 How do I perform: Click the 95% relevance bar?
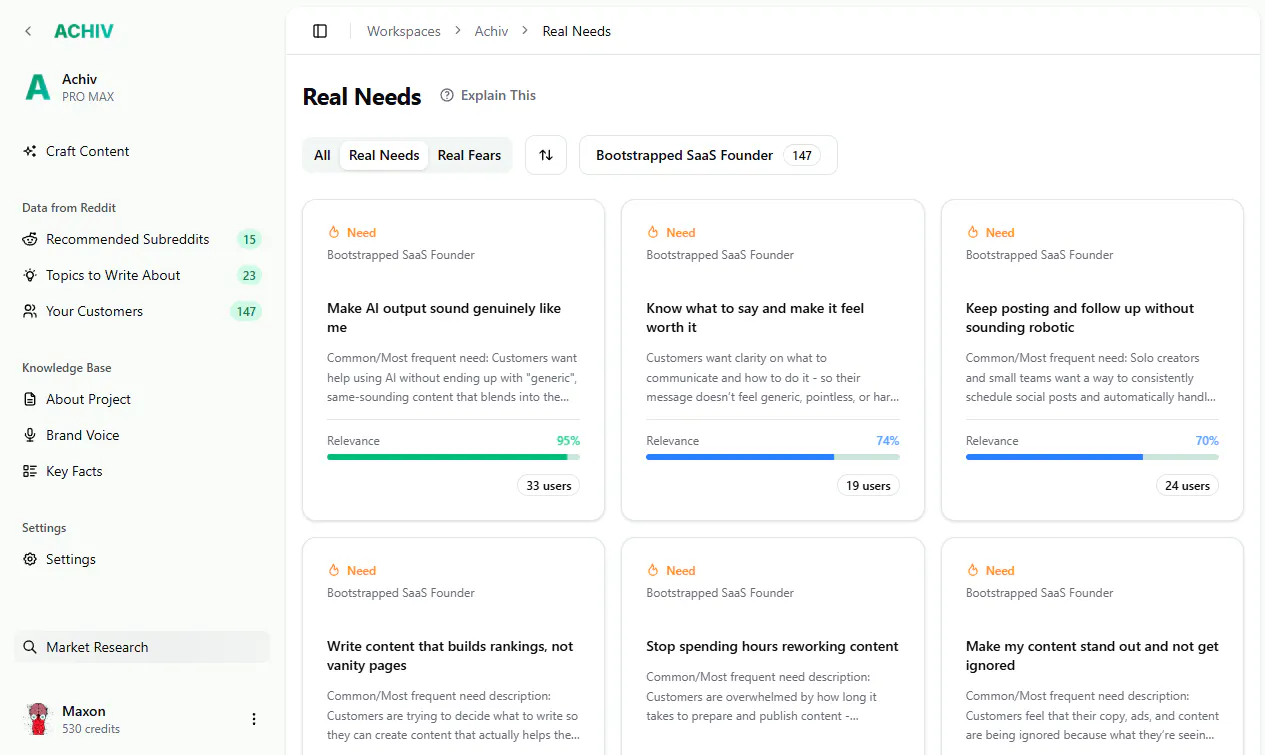tap(453, 457)
